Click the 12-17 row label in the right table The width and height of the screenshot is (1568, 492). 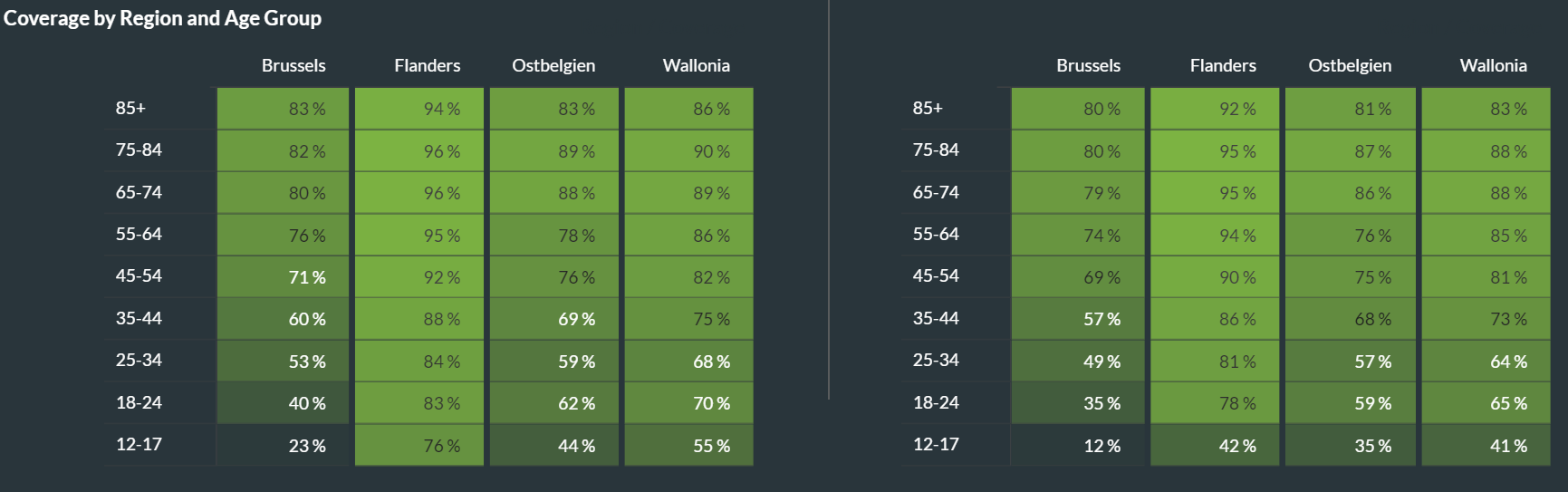click(x=936, y=444)
